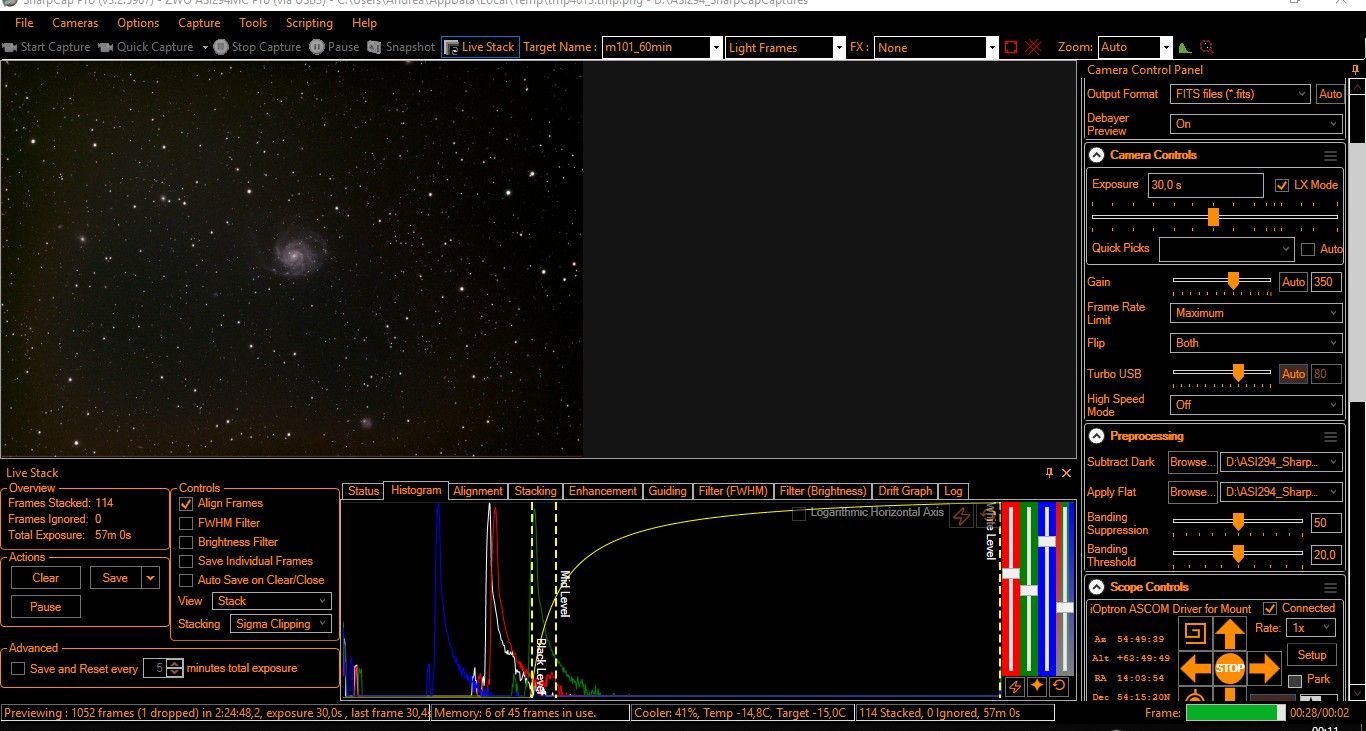
Task: Adjust the Gain slider handle
Action: 1233,281
